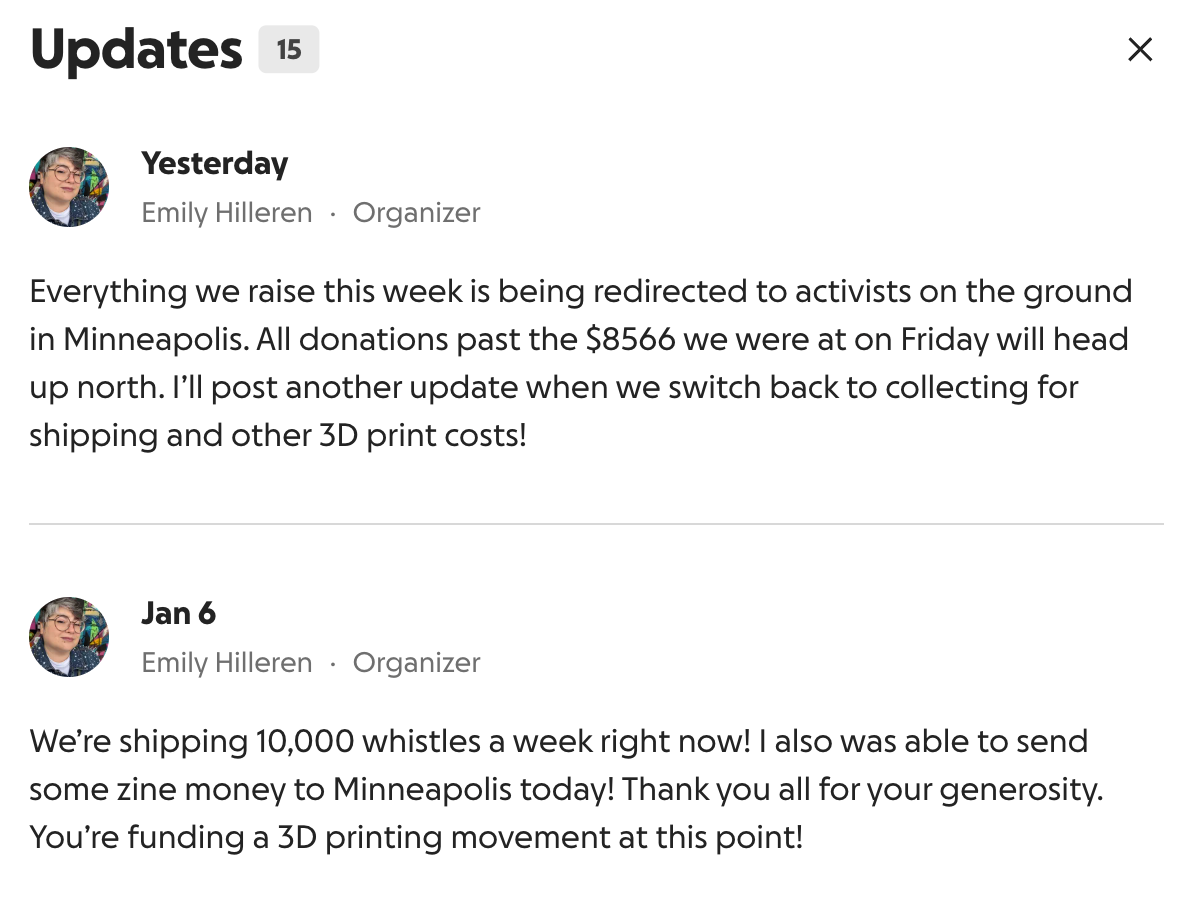This screenshot has width=1182, height=914.
Task: Click the Updates heading
Action: point(136,49)
